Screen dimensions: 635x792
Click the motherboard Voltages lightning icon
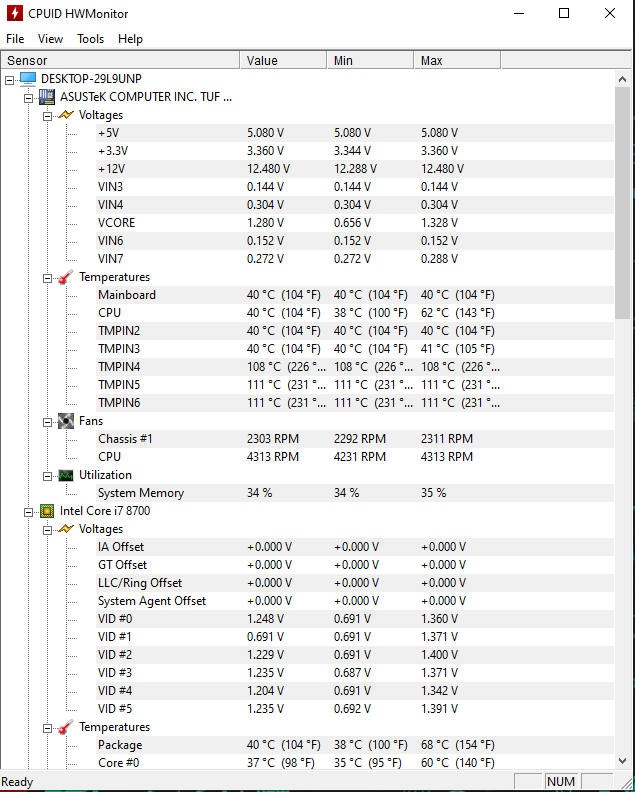[66, 115]
